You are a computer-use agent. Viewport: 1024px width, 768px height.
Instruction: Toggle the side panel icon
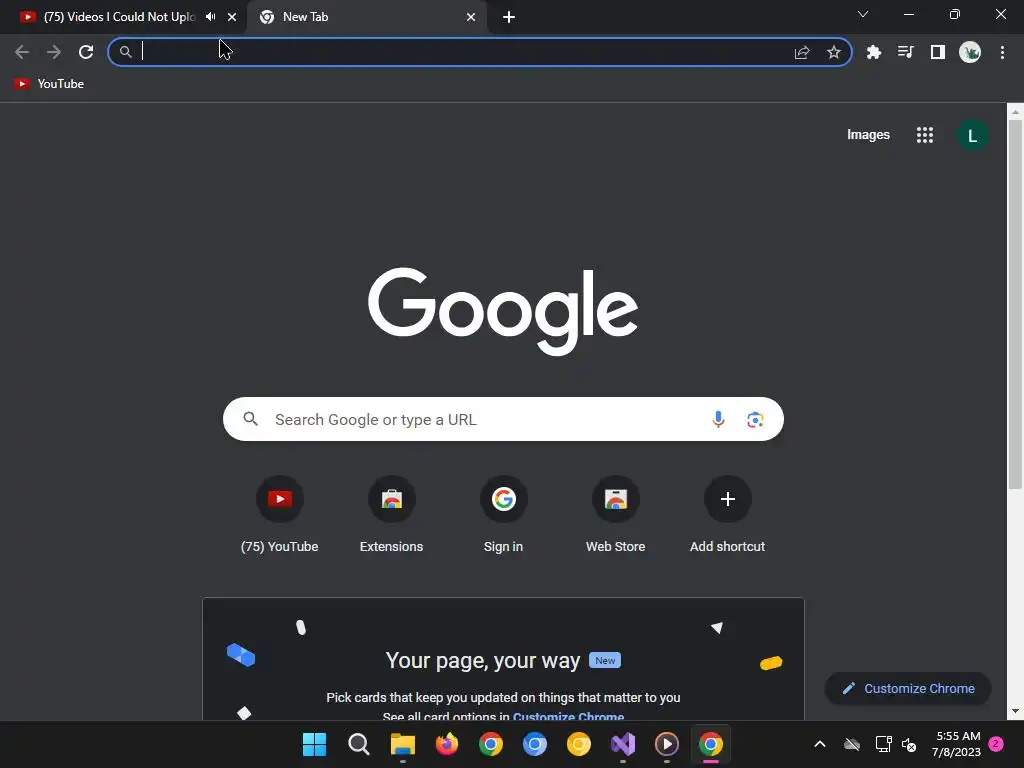point(938,52)
